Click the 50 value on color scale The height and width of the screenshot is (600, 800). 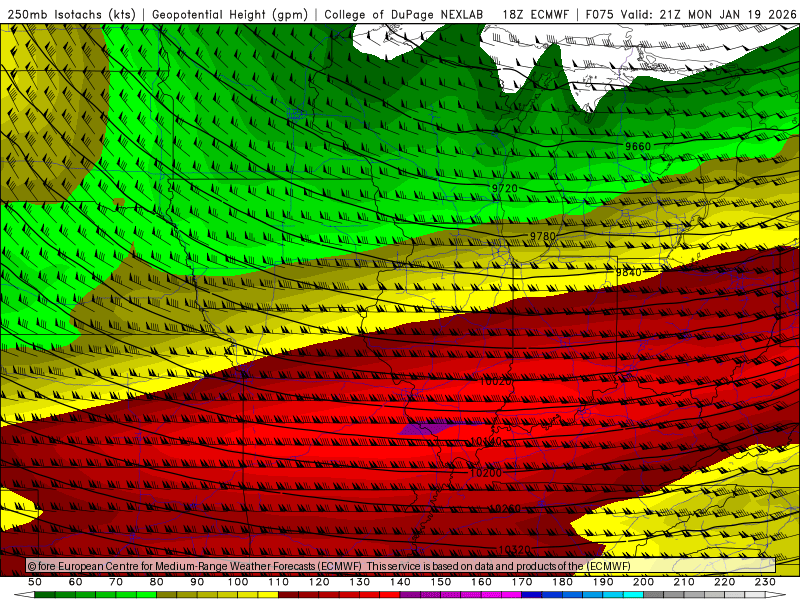35,582
